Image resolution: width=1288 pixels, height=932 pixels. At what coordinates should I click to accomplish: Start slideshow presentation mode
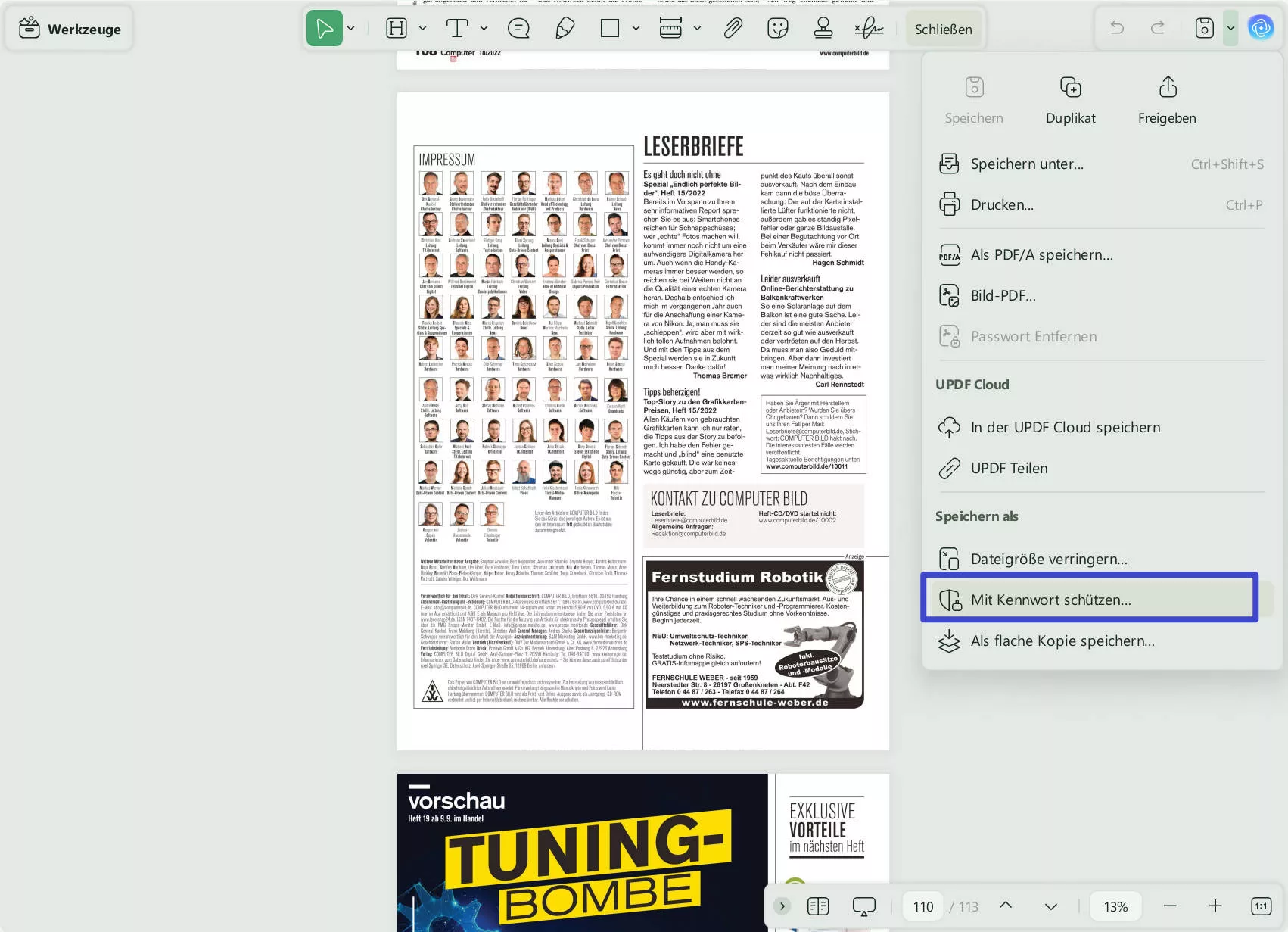(863, 906)
